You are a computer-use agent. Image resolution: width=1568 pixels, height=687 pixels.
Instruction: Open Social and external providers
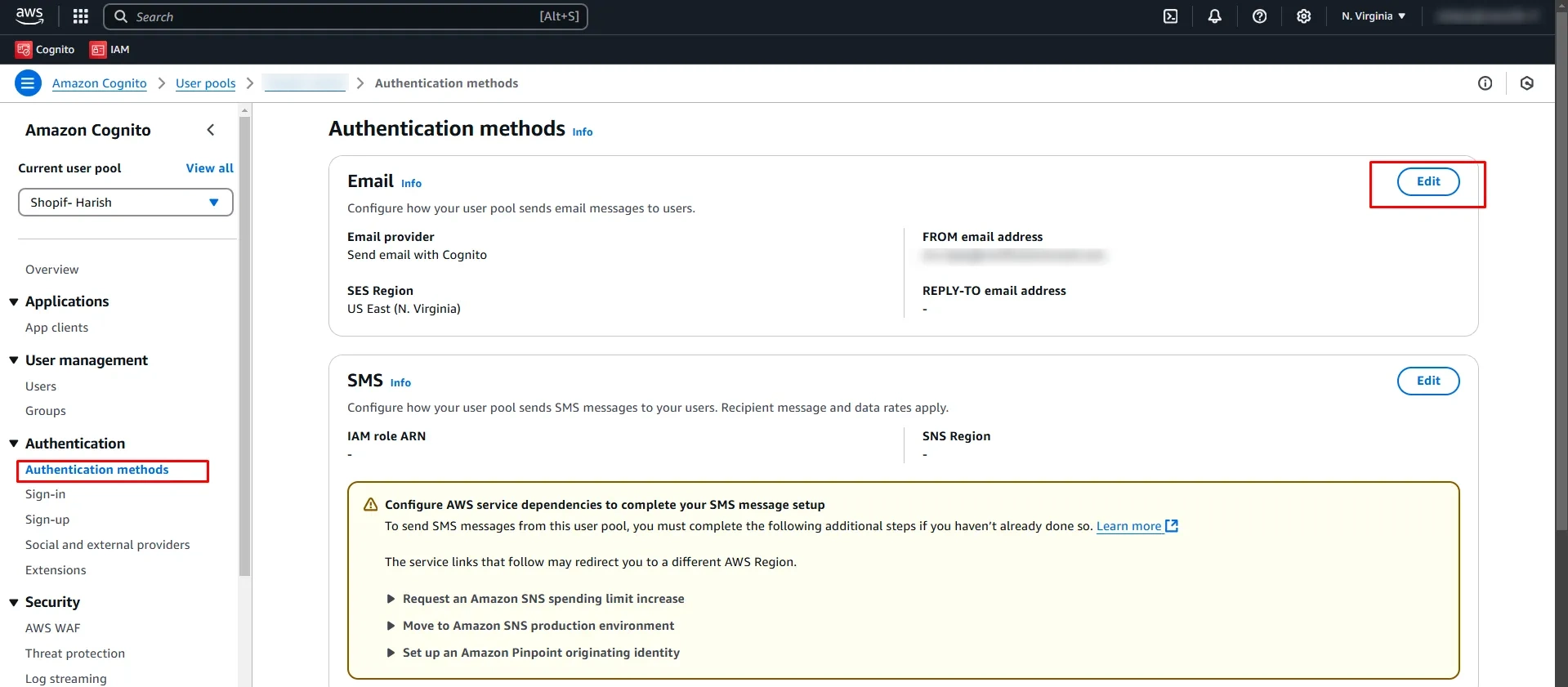(108, 545)
